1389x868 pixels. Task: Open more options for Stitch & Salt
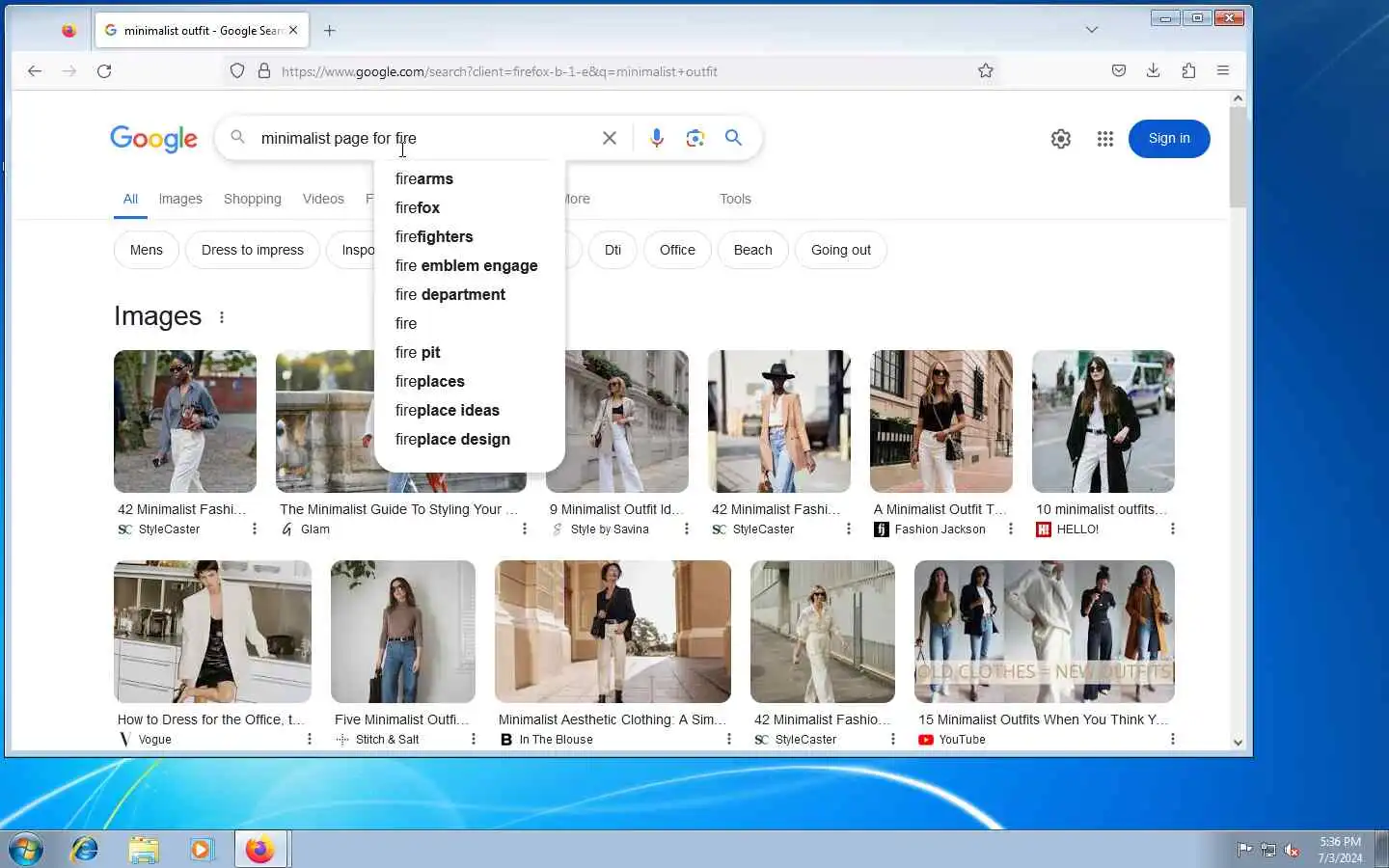pos(474,739)
